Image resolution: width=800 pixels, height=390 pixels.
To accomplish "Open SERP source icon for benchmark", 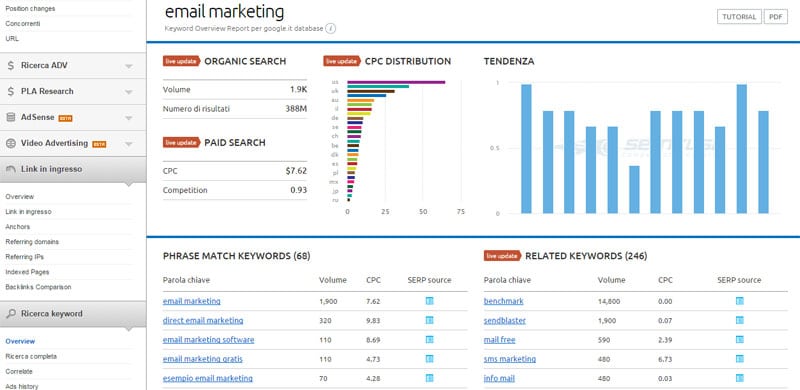I will (x=740, y=301).
